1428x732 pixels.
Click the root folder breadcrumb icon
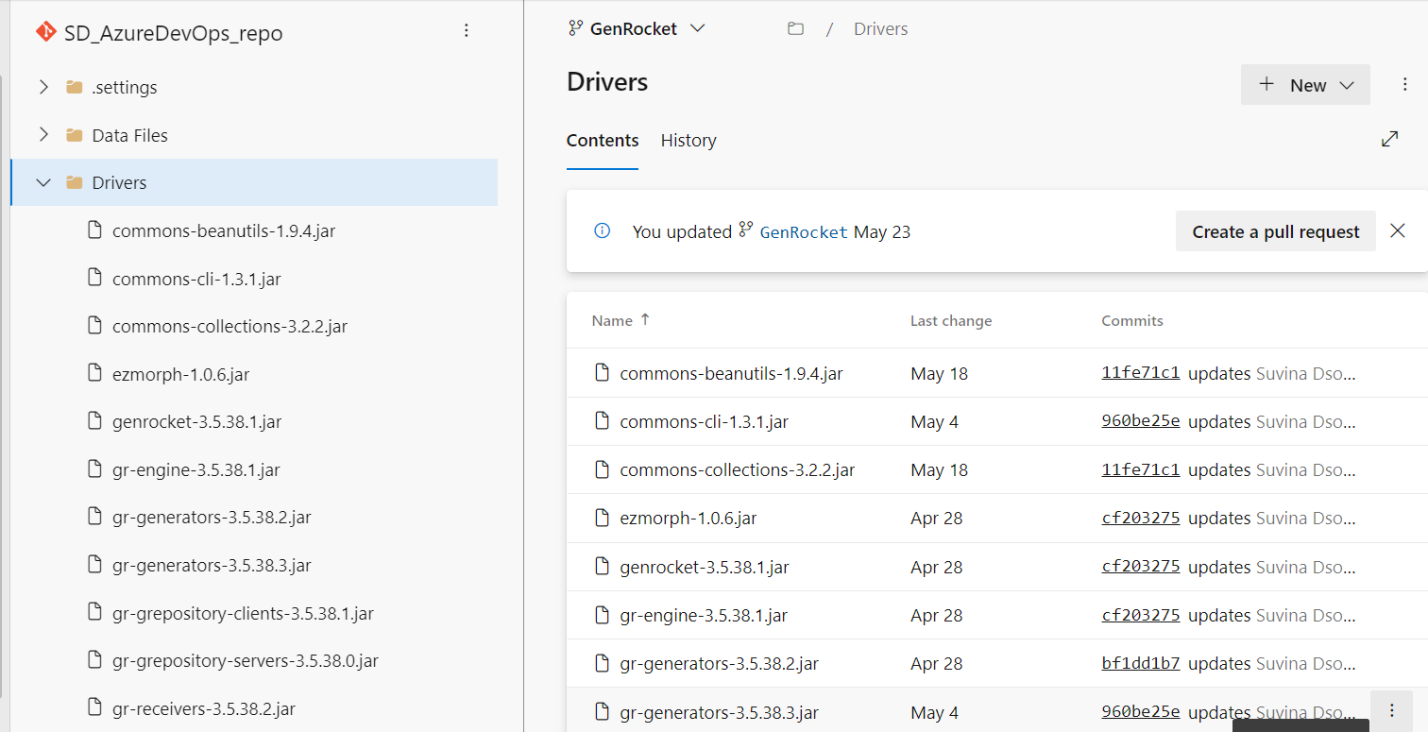[796, 29]
